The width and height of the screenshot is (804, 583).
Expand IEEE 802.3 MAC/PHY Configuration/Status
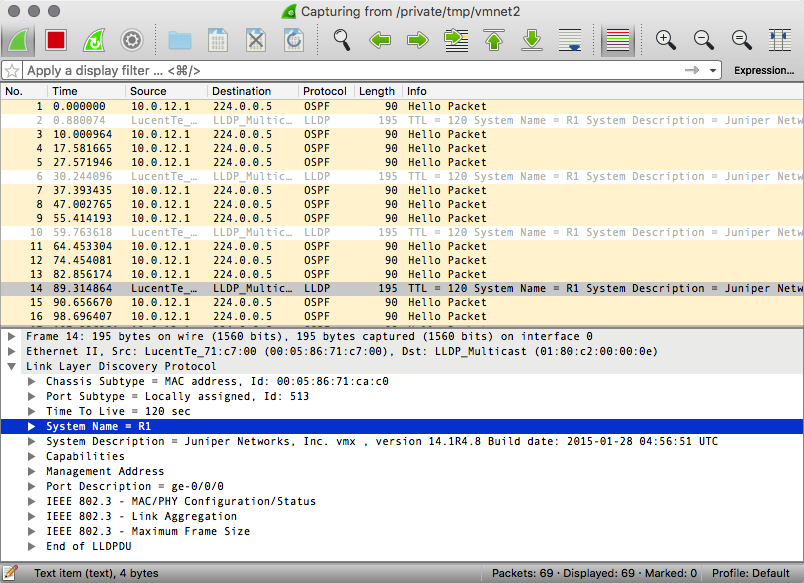pyautogui.click(x=31, y=501)
